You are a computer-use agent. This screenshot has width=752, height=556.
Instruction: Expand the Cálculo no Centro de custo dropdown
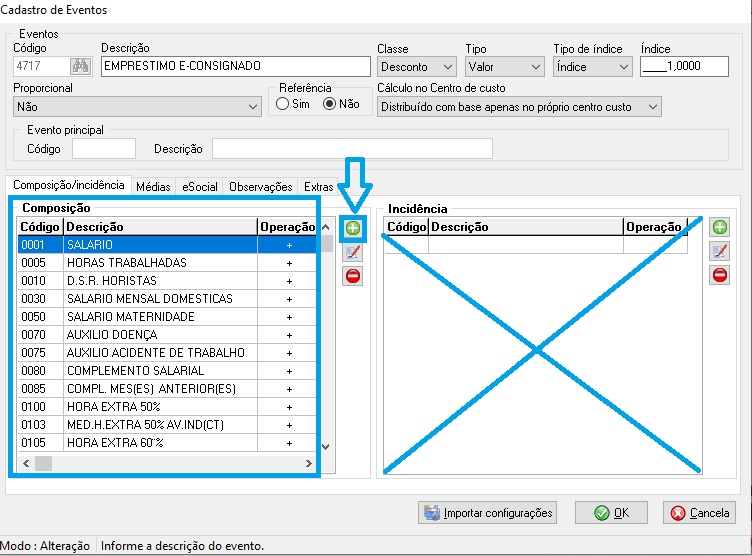[519, 107]
